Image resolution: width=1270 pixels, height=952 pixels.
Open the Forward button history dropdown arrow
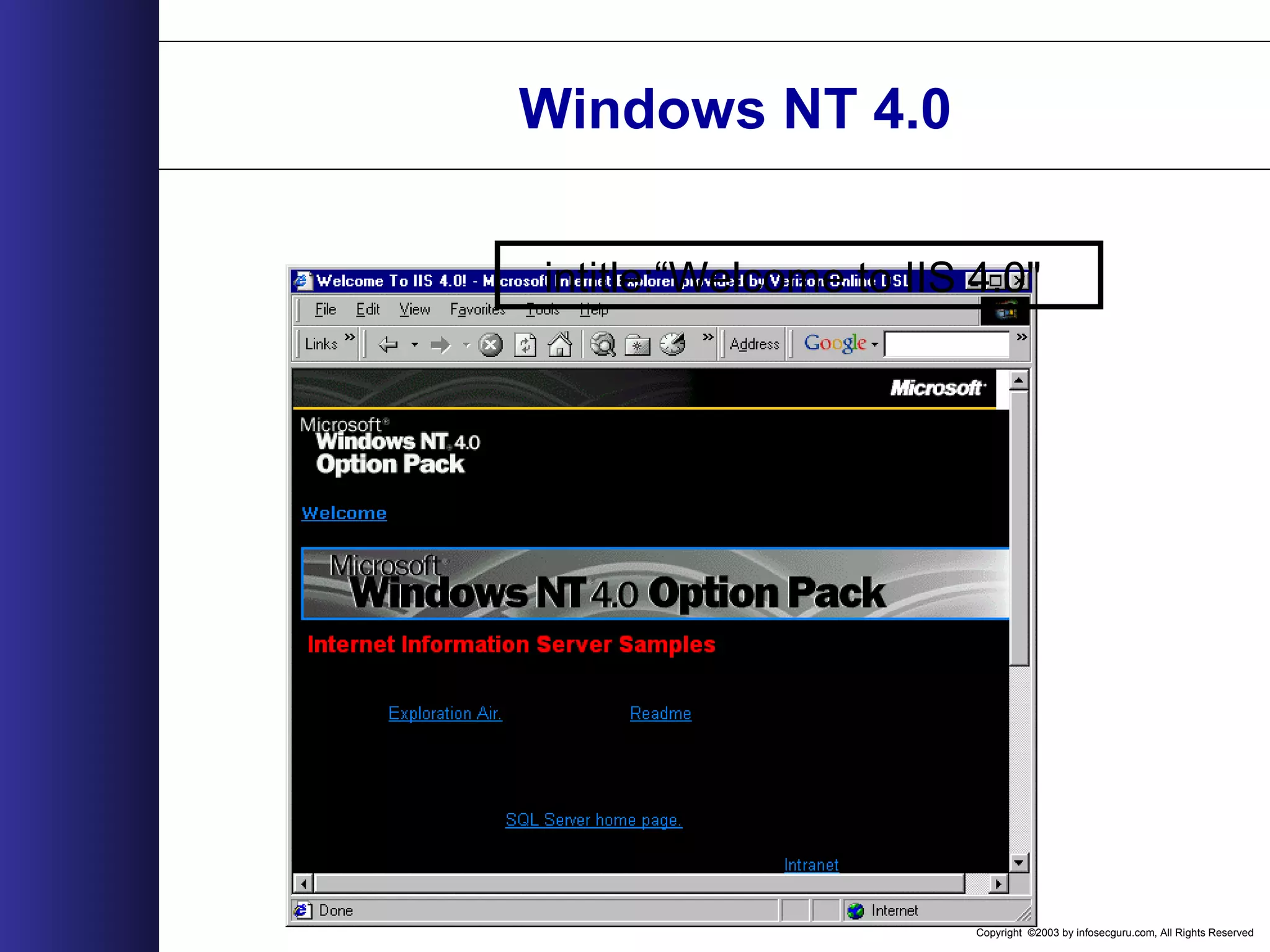[466, 345]
